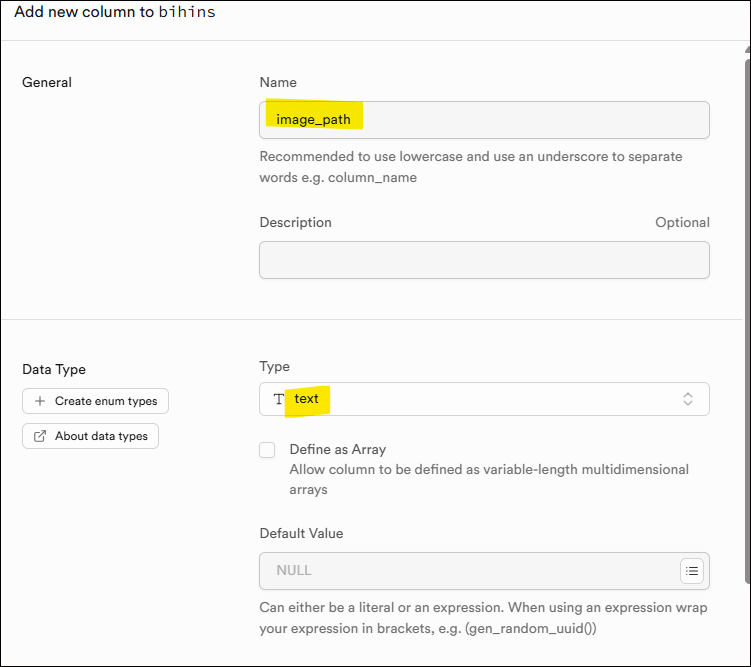Image resolution: width=751 pixels, height=667 pixels.
Task: Click the Add new column to bihins title
Action: tap(115, 12)
